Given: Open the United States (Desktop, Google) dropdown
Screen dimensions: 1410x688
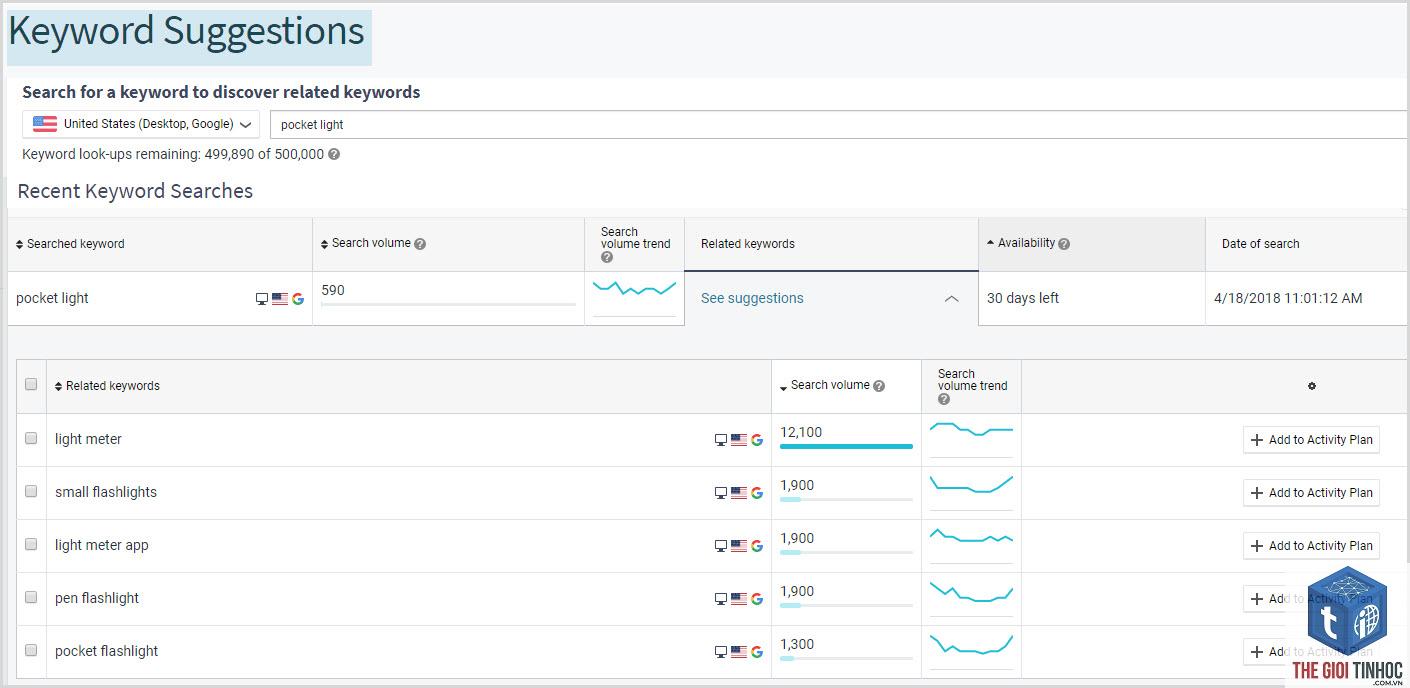Looking at the screenshot, I should click(x=141, y=124).
